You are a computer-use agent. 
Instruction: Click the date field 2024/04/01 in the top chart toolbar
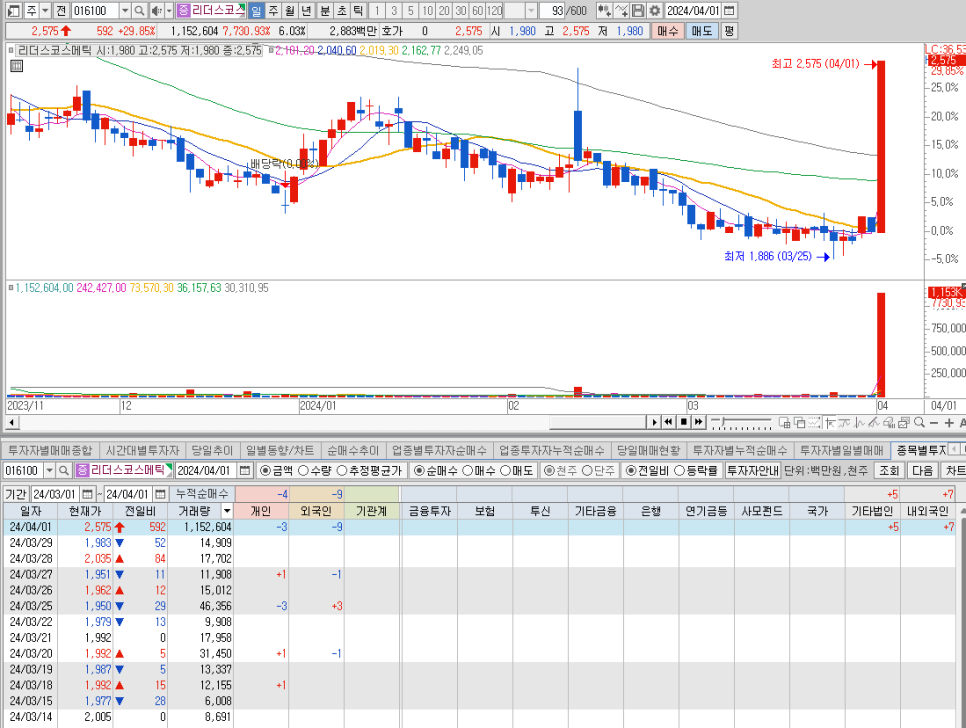pyautogui.click(x=692, y=10)
